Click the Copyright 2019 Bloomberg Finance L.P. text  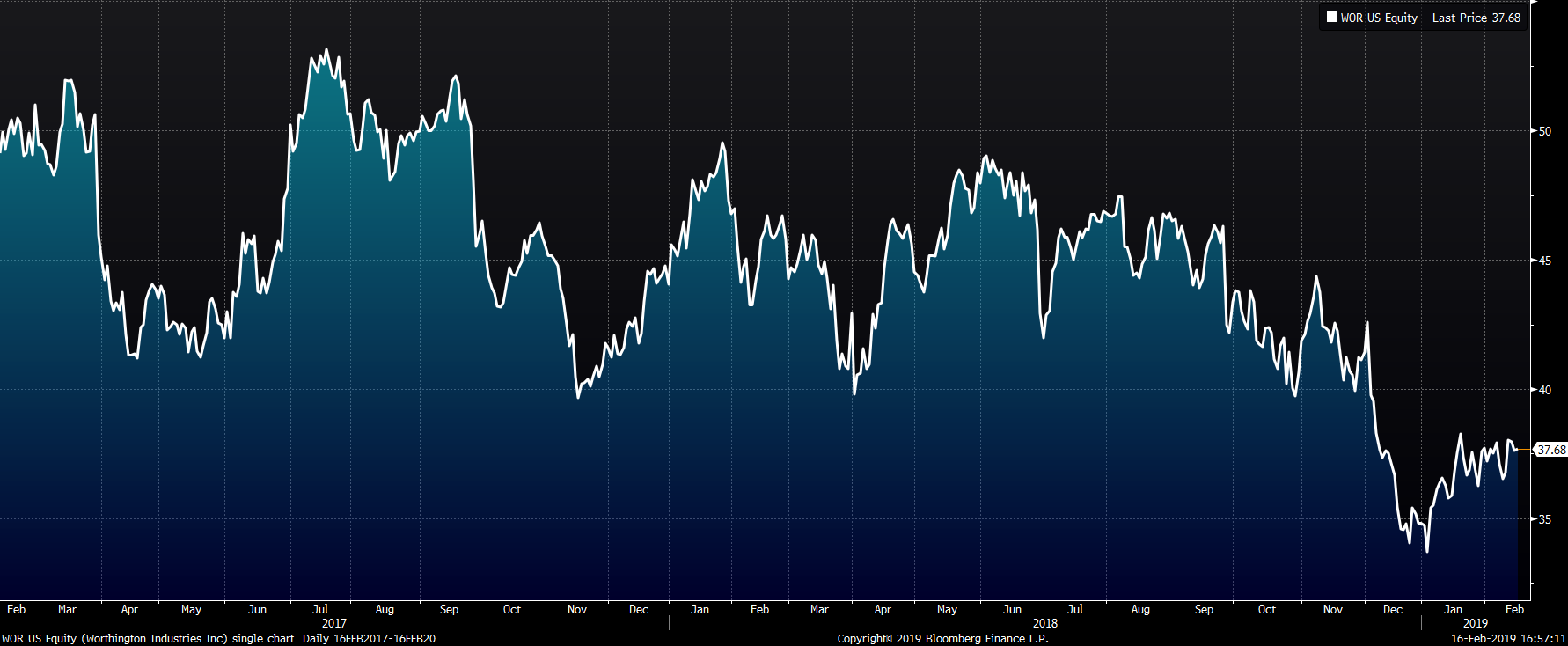coord(942,639)
